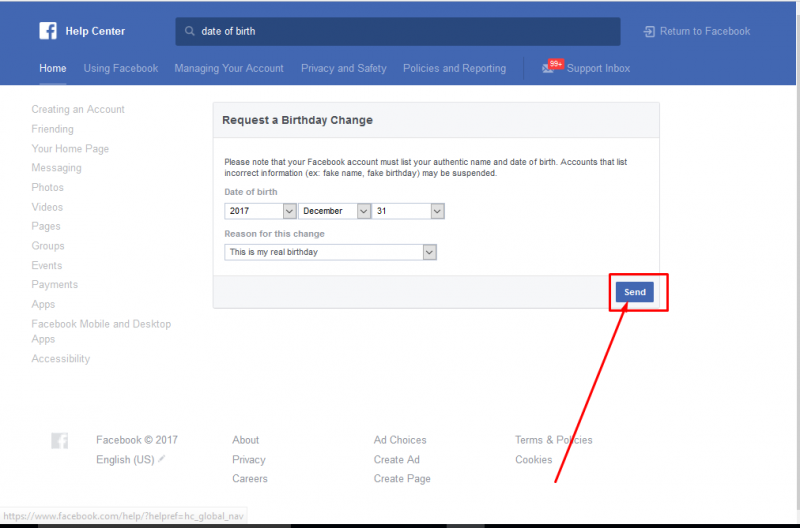Open the Groups topic
The height and width of the screenshot is (528, 800).
tap(48, 246)
